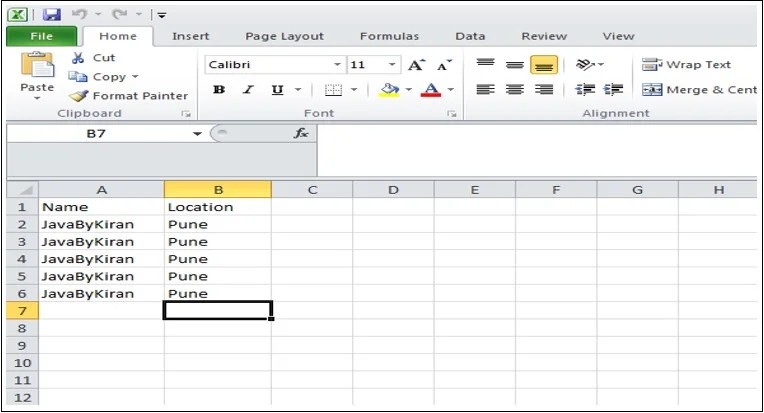
Task: Expand the Underline style arrow
Action: [x=298, y=90]
